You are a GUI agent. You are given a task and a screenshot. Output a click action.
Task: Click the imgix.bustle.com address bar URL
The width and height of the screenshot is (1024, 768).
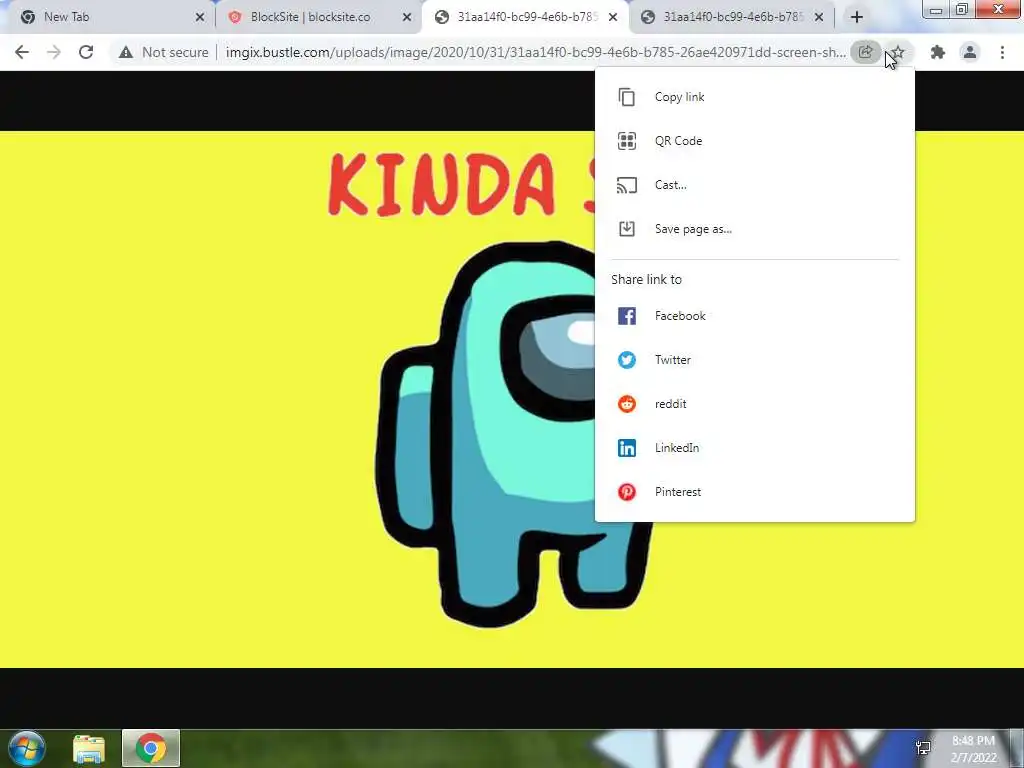tap(536, 52)
